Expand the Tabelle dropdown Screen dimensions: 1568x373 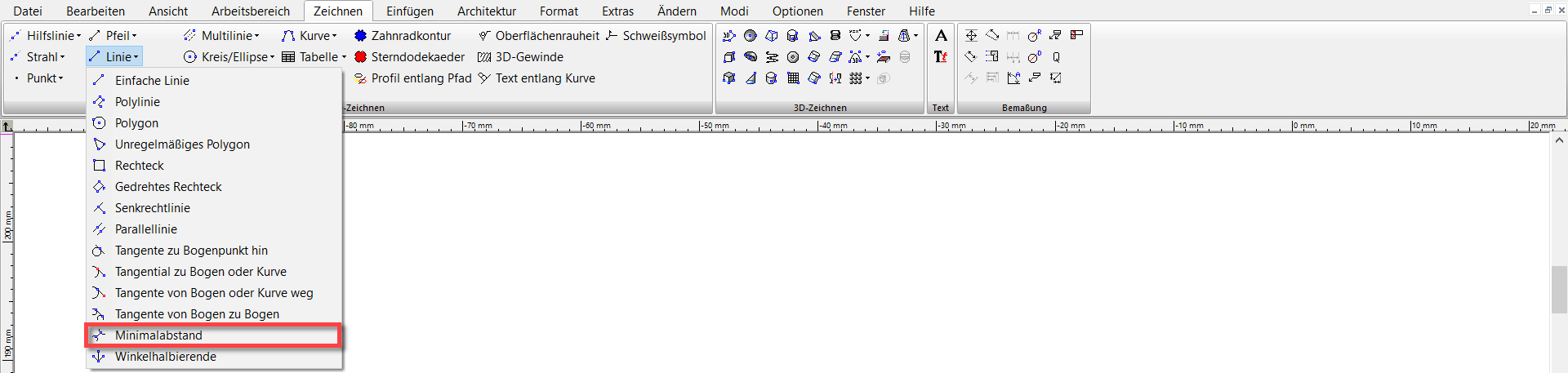pyautogui.click(x=314, y=57)
